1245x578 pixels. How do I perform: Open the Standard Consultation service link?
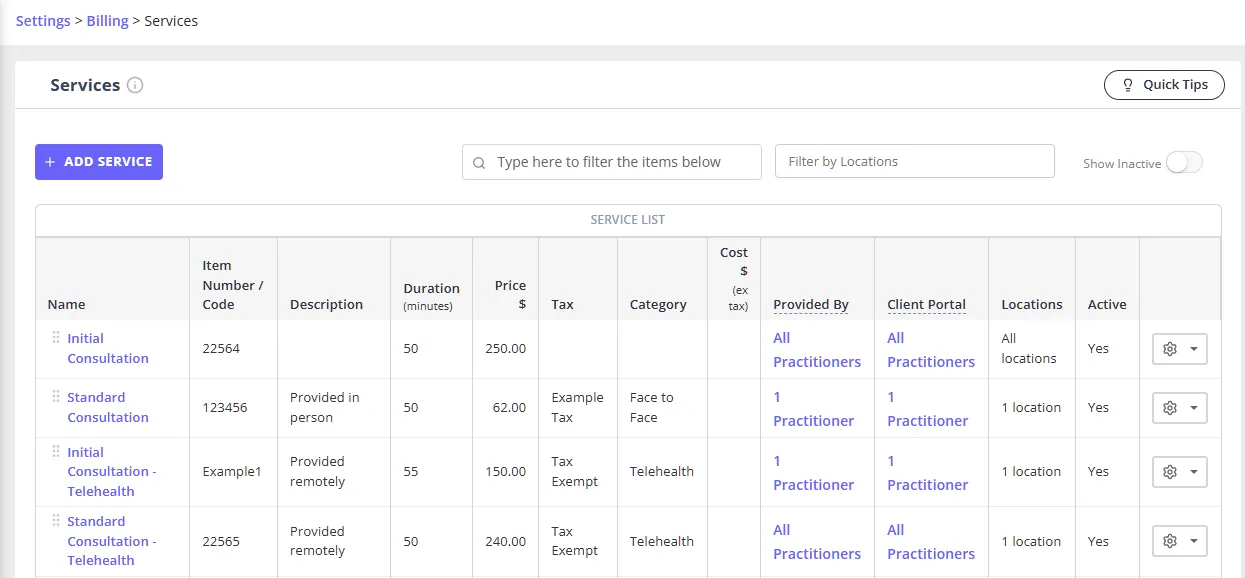click(x=108, y=407)
